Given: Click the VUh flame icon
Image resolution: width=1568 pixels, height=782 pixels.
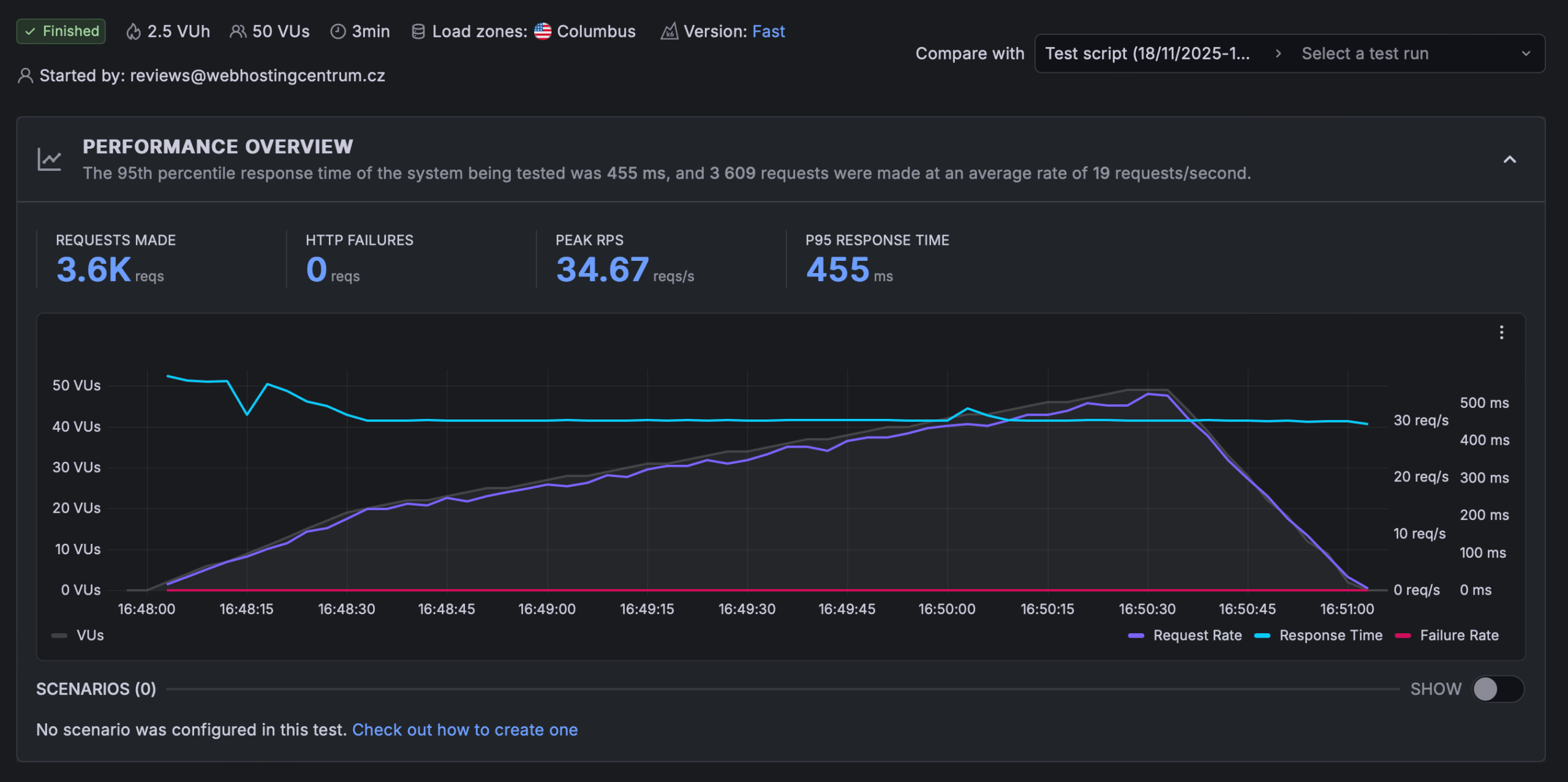Looking at the screenshot, I should (133, 32).
